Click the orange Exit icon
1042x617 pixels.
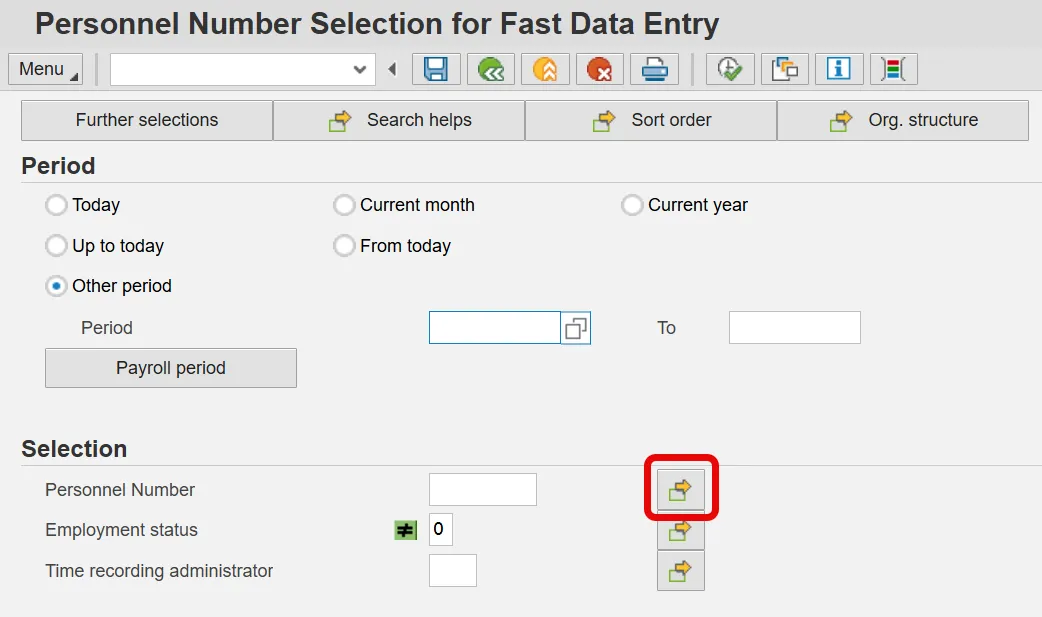pyautogui.click(x=544, y=69)
